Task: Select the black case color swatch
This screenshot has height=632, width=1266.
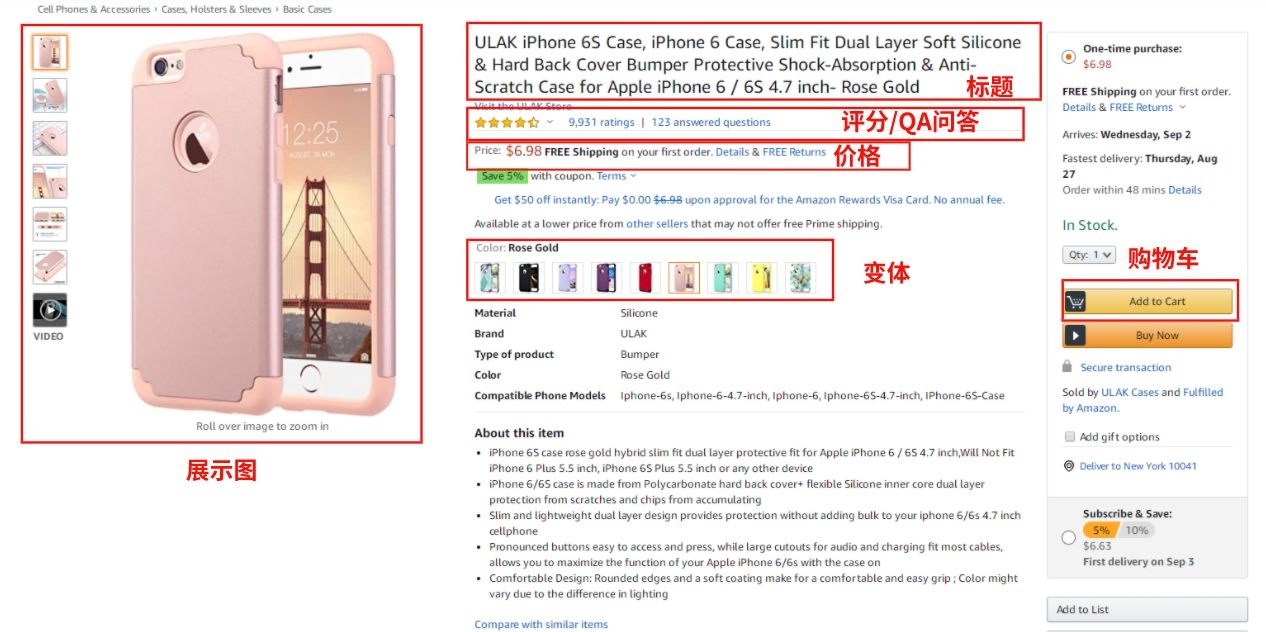Action: pos(529,277)
